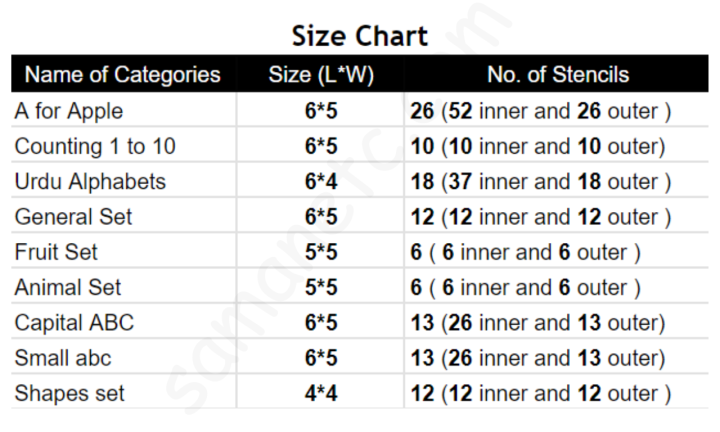Click the Counting 1 to 10 category cell
This screenshot has width=720, height=432.
click(95, 146)
